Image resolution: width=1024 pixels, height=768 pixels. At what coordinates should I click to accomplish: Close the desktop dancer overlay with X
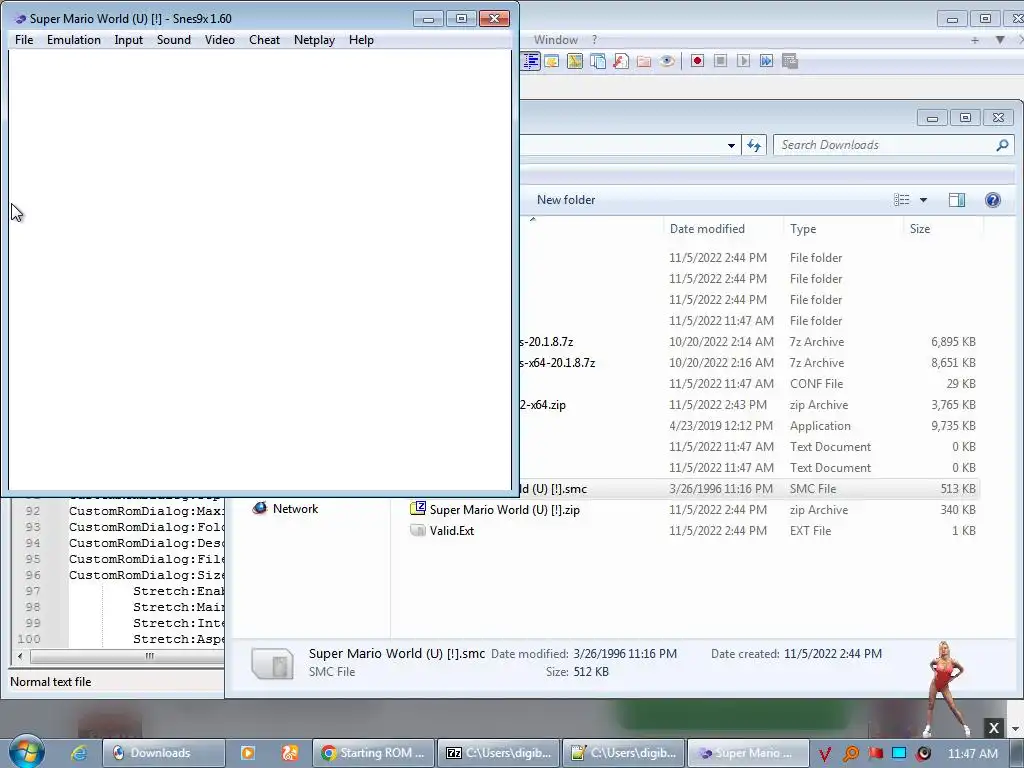tap(993, 728)
